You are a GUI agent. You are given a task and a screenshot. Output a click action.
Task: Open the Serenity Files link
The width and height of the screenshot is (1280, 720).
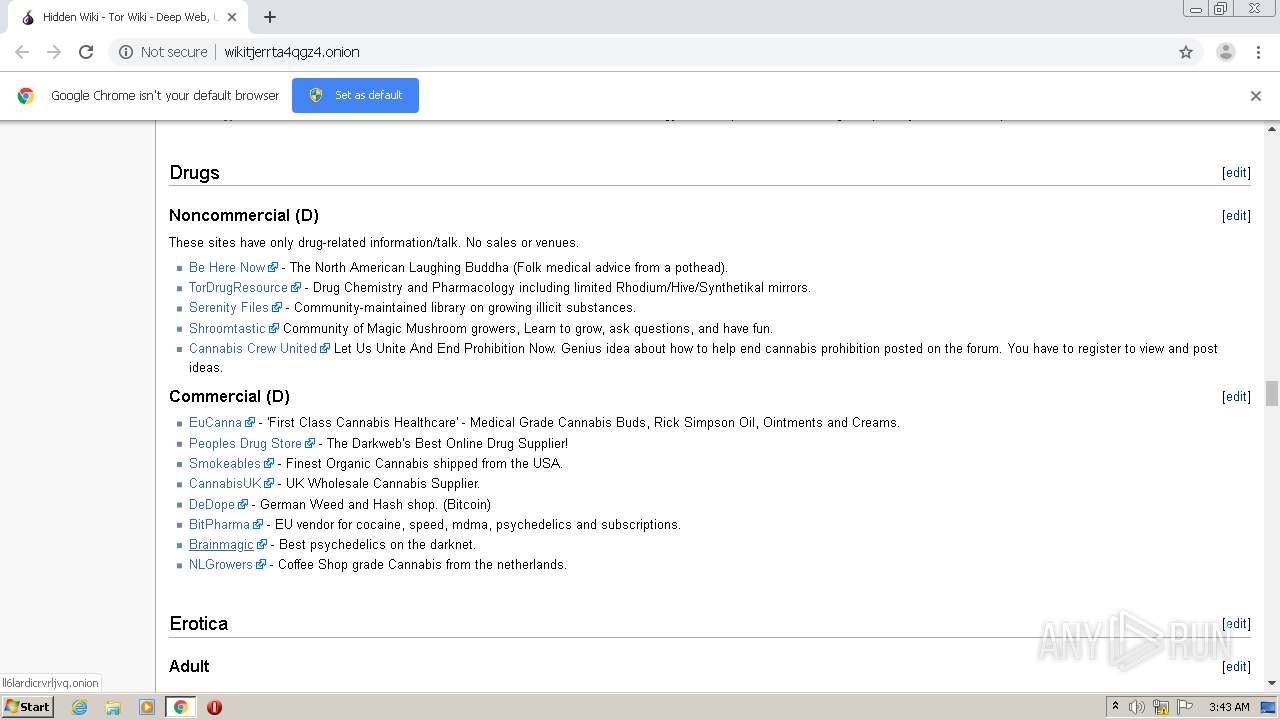pos(229,307)
